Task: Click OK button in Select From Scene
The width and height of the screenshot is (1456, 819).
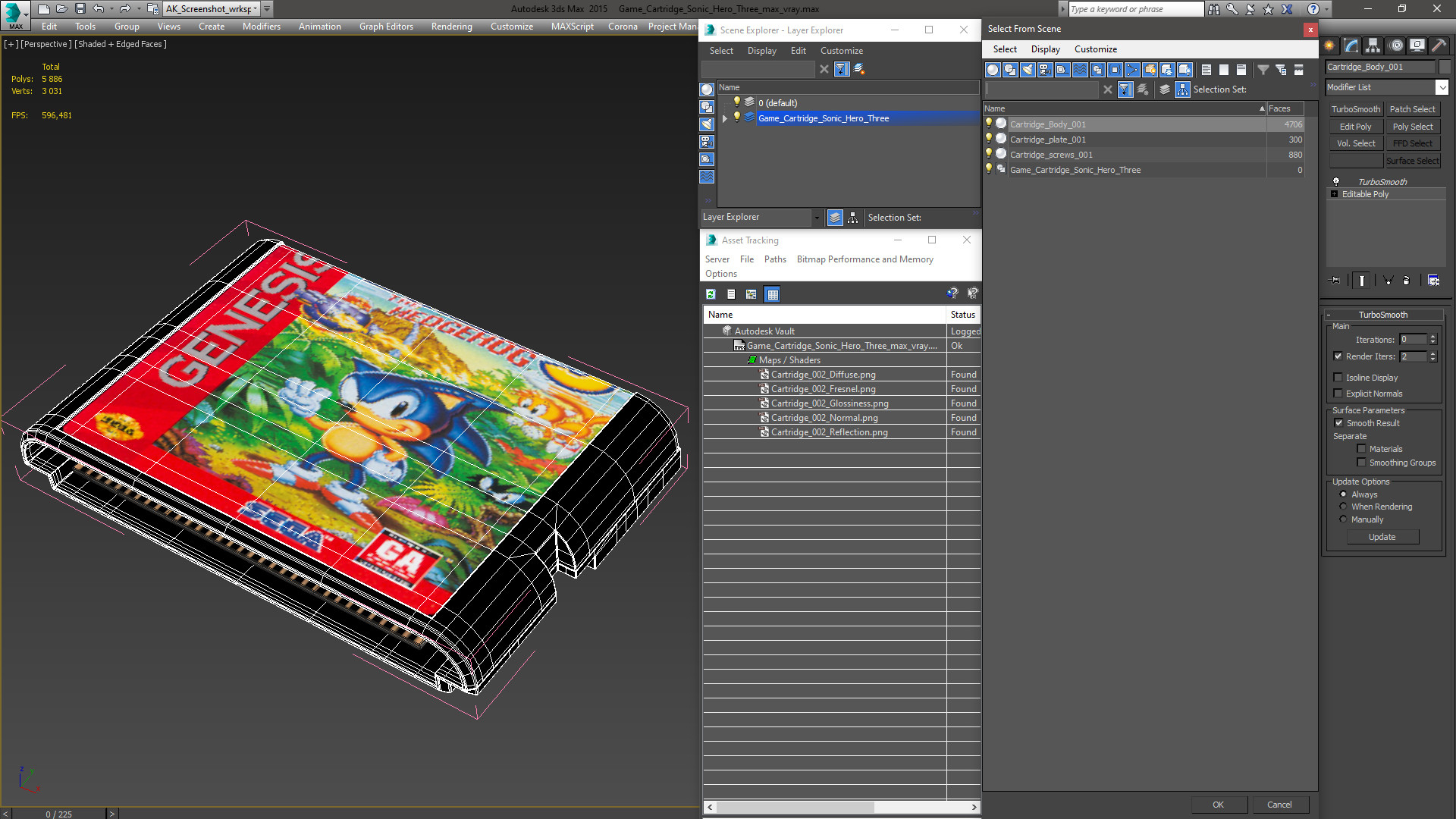Action: [x=1218, y=805]
